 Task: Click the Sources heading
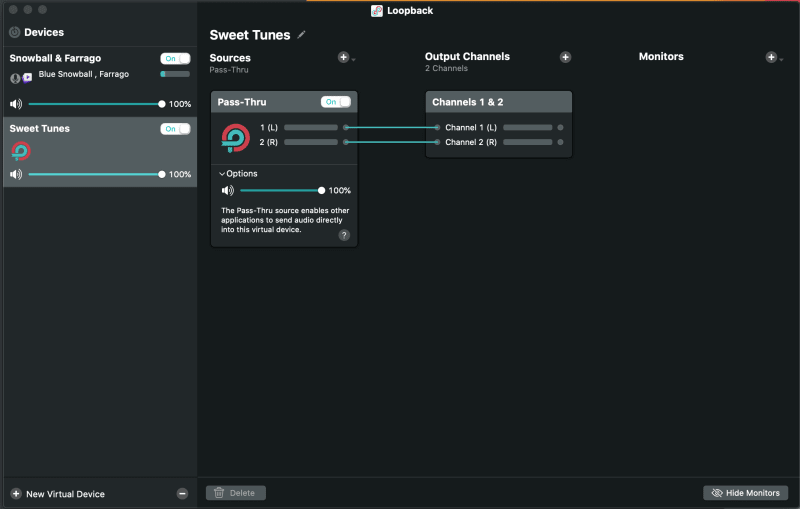pyautogui.click(x=230, y=58)
